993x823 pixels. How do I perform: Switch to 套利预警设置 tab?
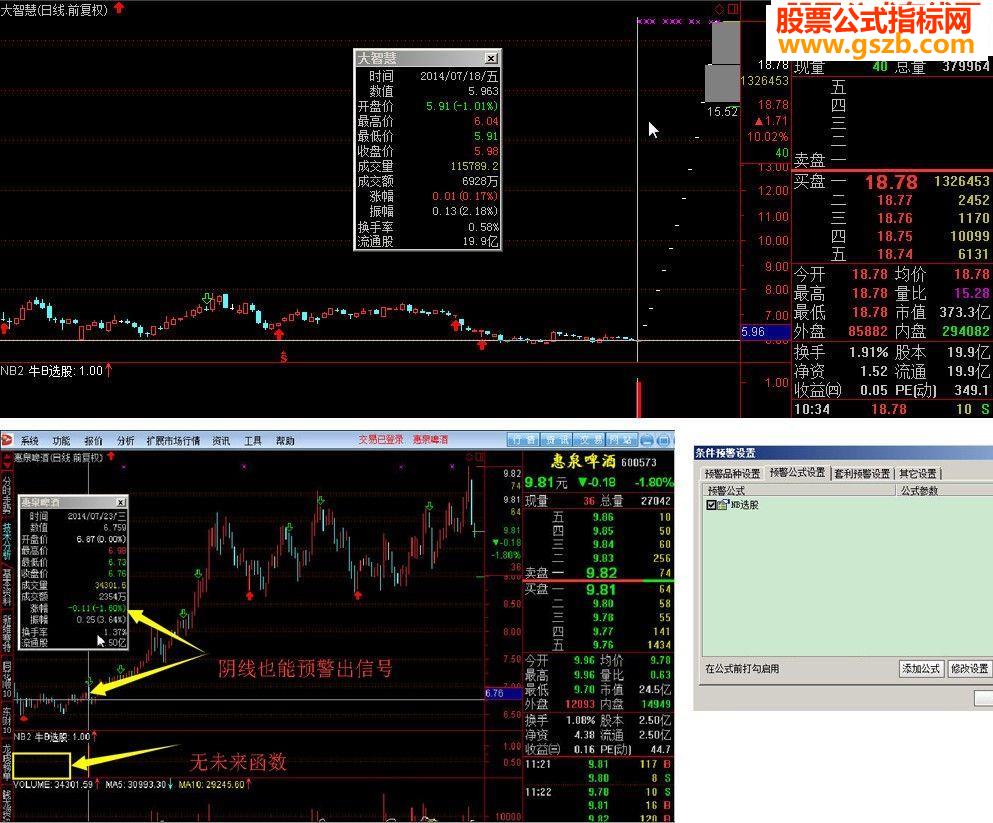[x=862, y=474]
